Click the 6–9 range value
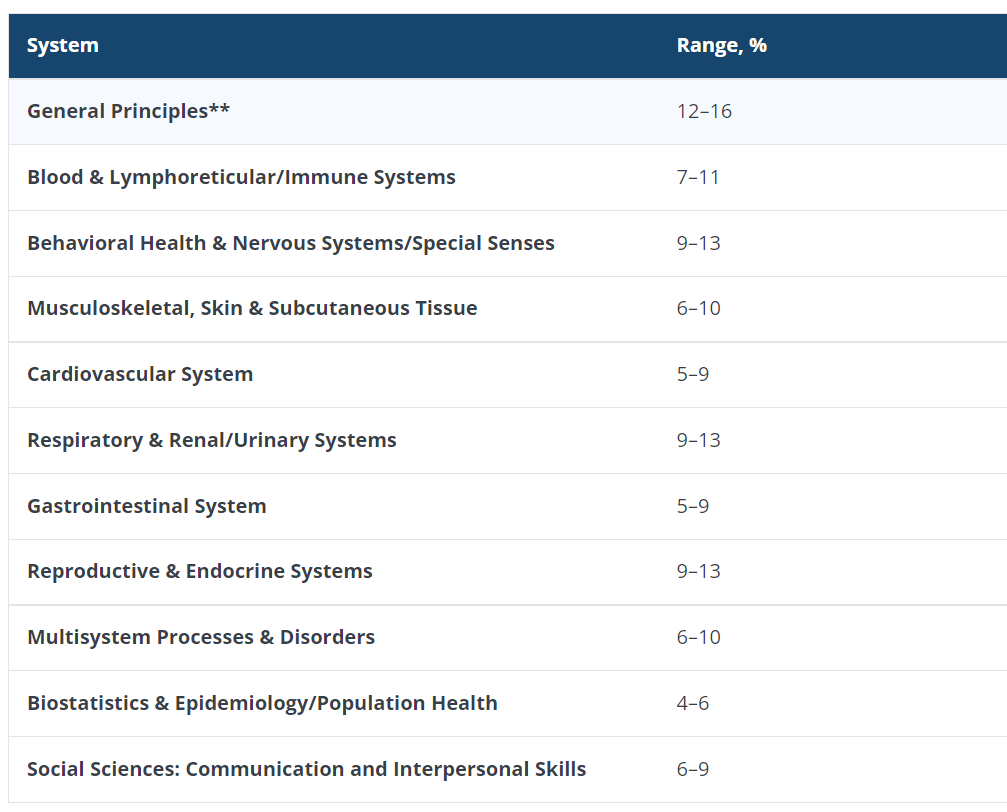Image resolution: width=1007 pixels, height=812 pixels. coord(692,769)
